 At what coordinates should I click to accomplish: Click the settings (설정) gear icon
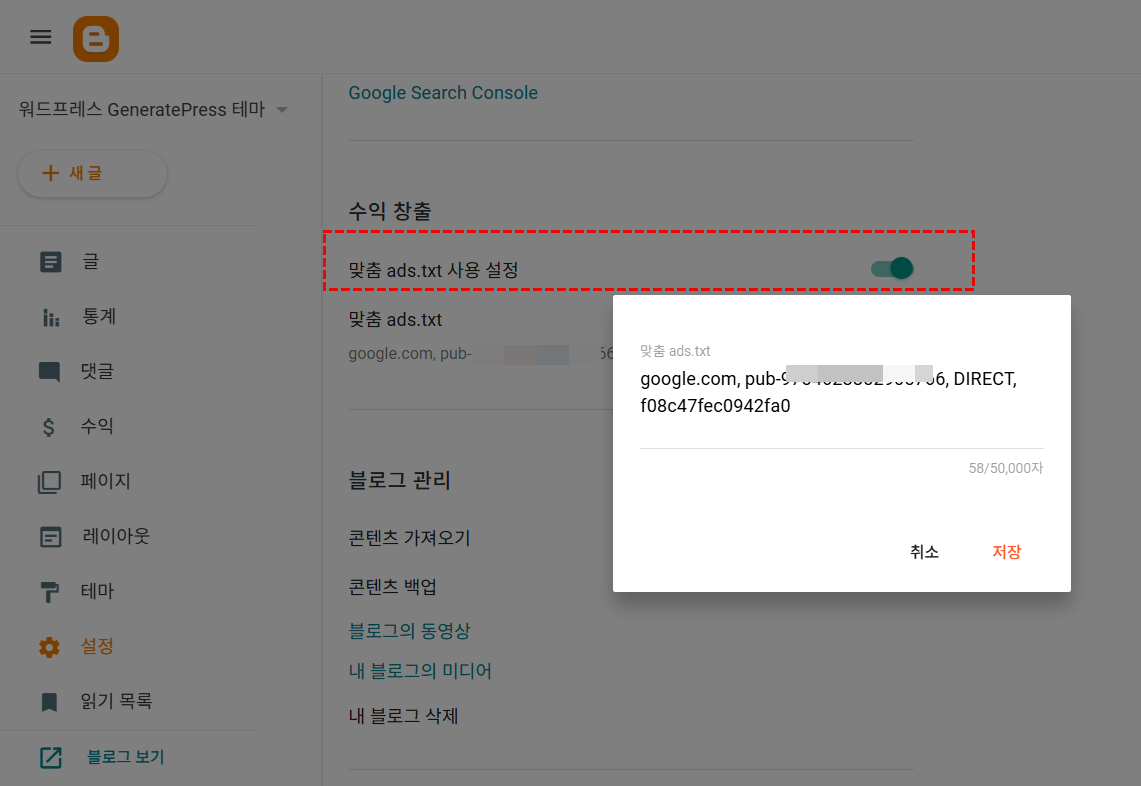[x=49, y=647]
